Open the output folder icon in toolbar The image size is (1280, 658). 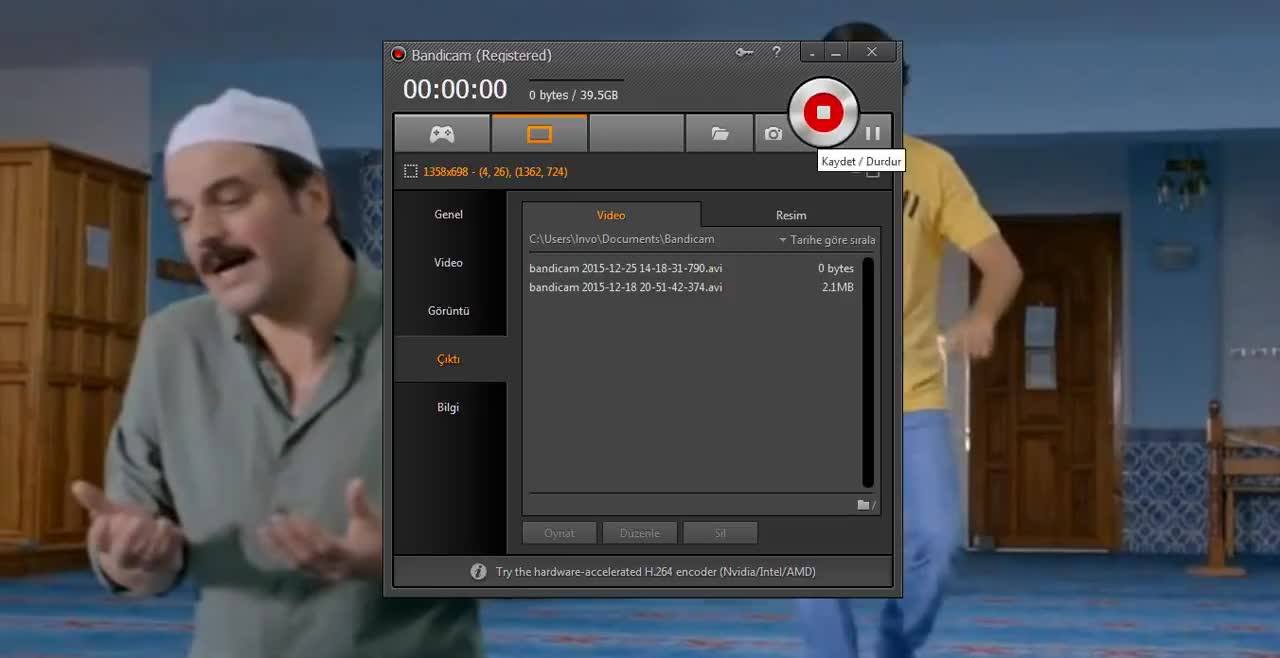pos(720,133)
